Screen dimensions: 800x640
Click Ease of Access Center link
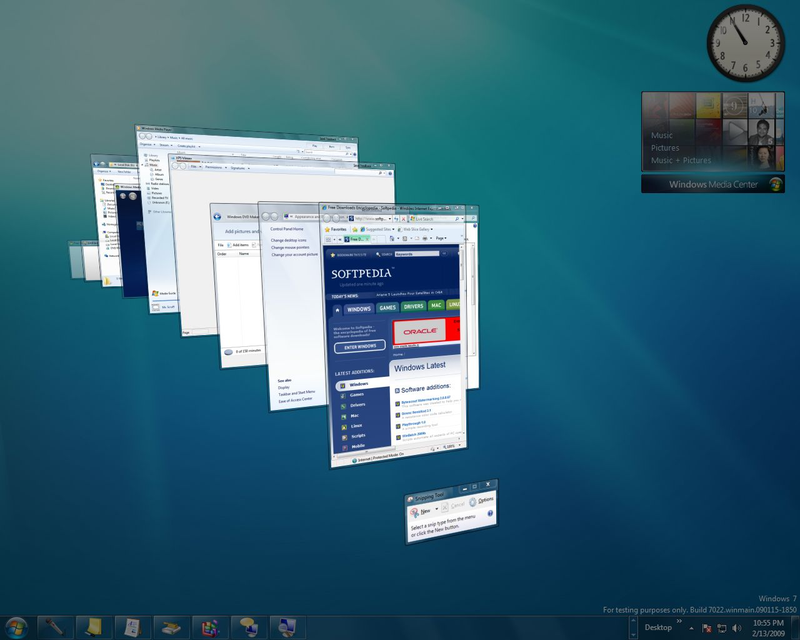295,400
